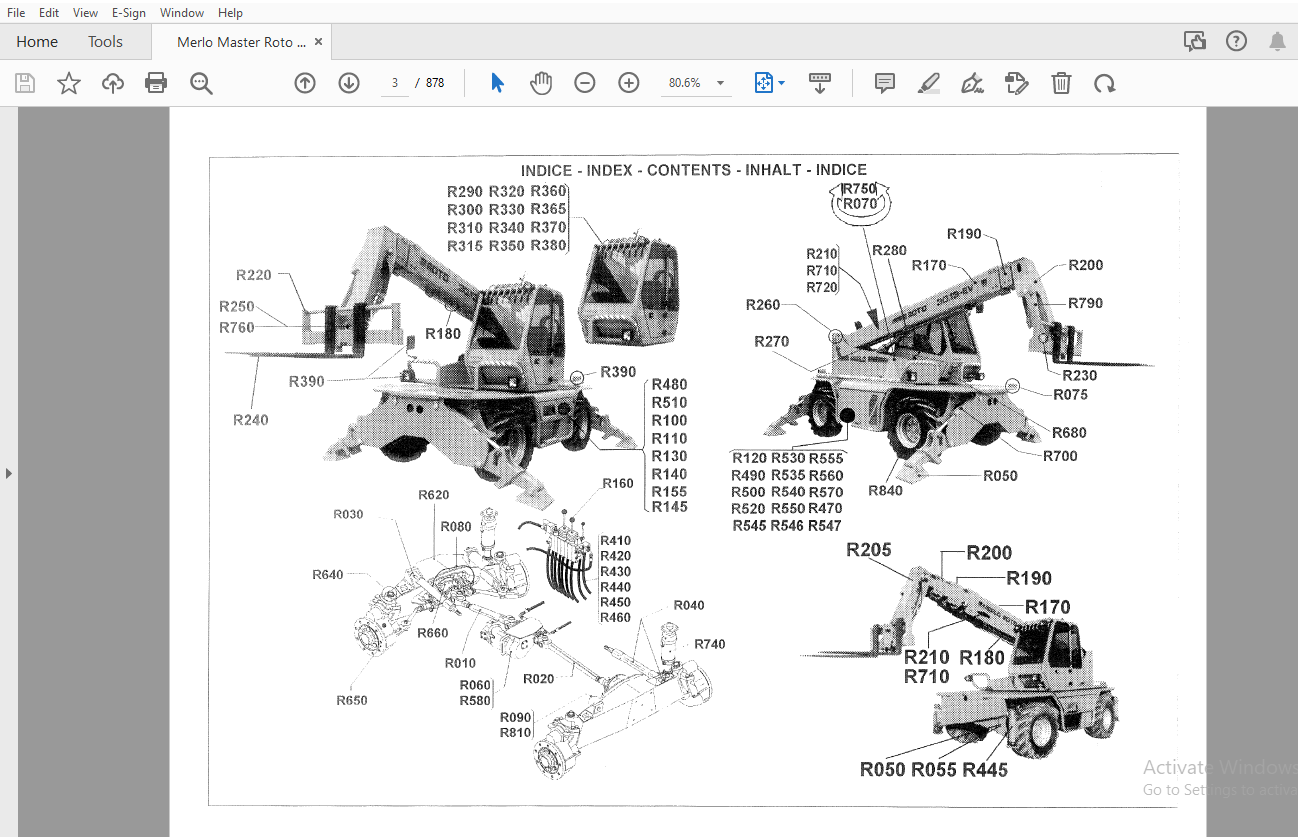Go to next page arrow

click(349, 83)
